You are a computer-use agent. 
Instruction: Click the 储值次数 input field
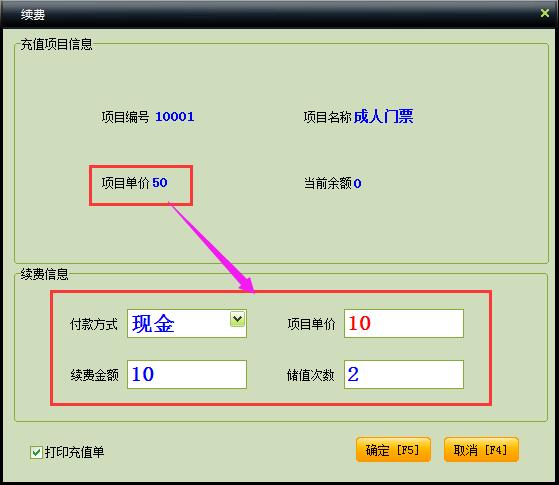pyautogui.click(x=404, y=374)
